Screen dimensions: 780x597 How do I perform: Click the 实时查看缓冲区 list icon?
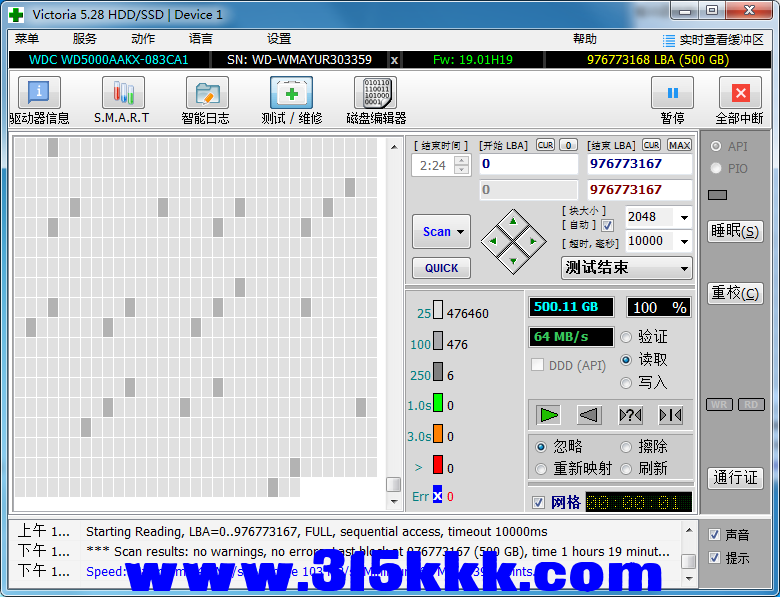click(x=669, y=40)
